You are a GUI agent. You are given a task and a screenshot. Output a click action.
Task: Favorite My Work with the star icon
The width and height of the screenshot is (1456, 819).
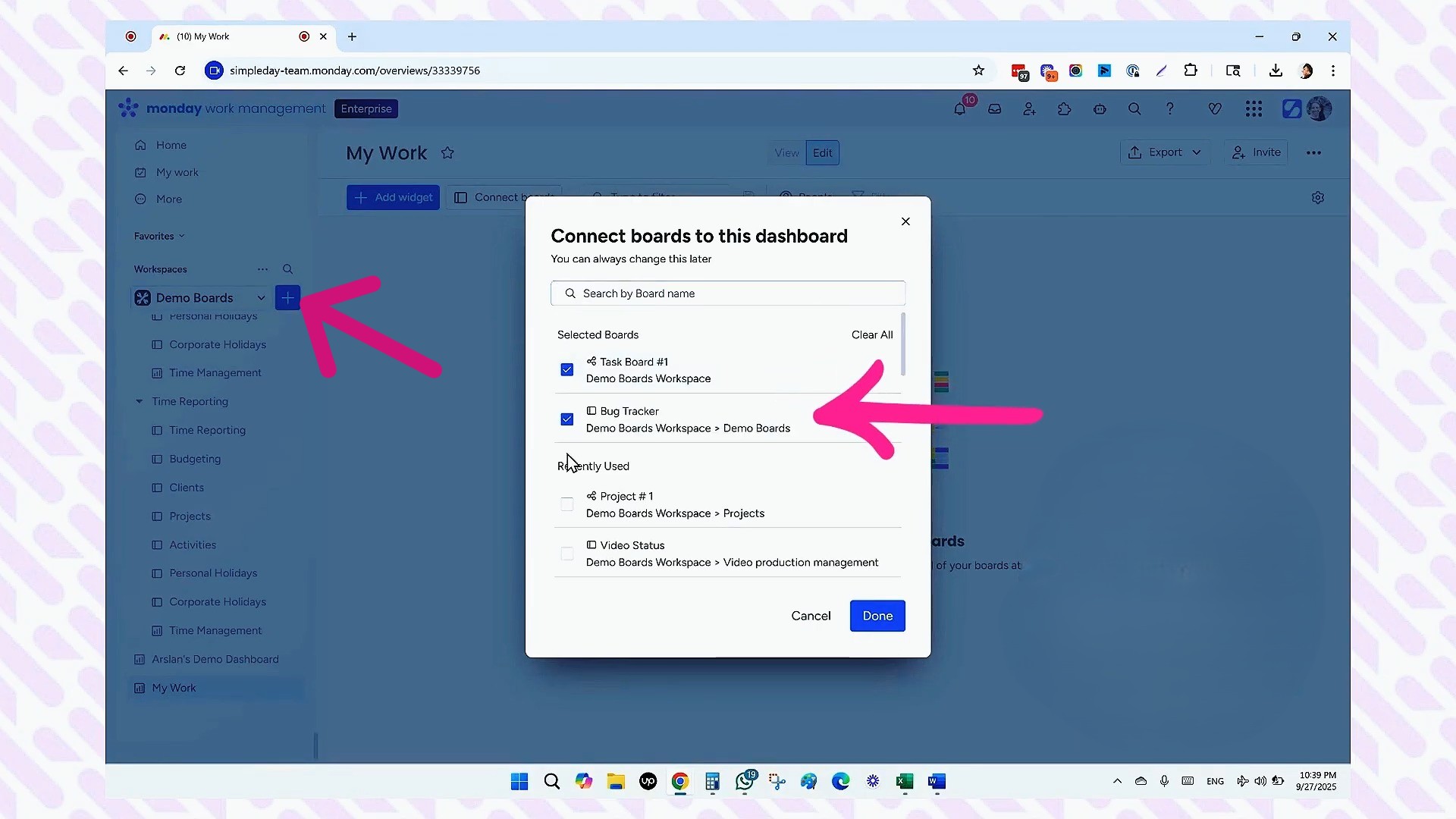[x=447, y=153]
